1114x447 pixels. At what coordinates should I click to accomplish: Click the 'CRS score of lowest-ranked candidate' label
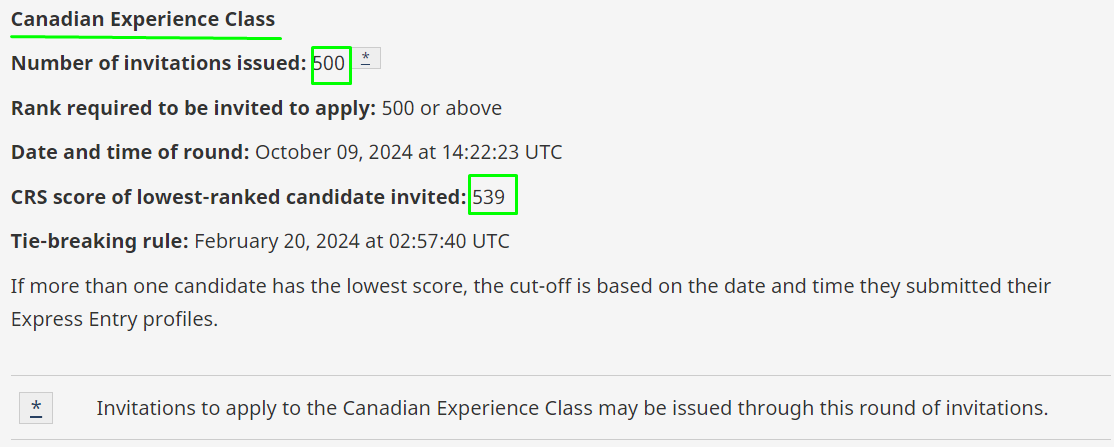pyautogui.click(x=239, y=197)
